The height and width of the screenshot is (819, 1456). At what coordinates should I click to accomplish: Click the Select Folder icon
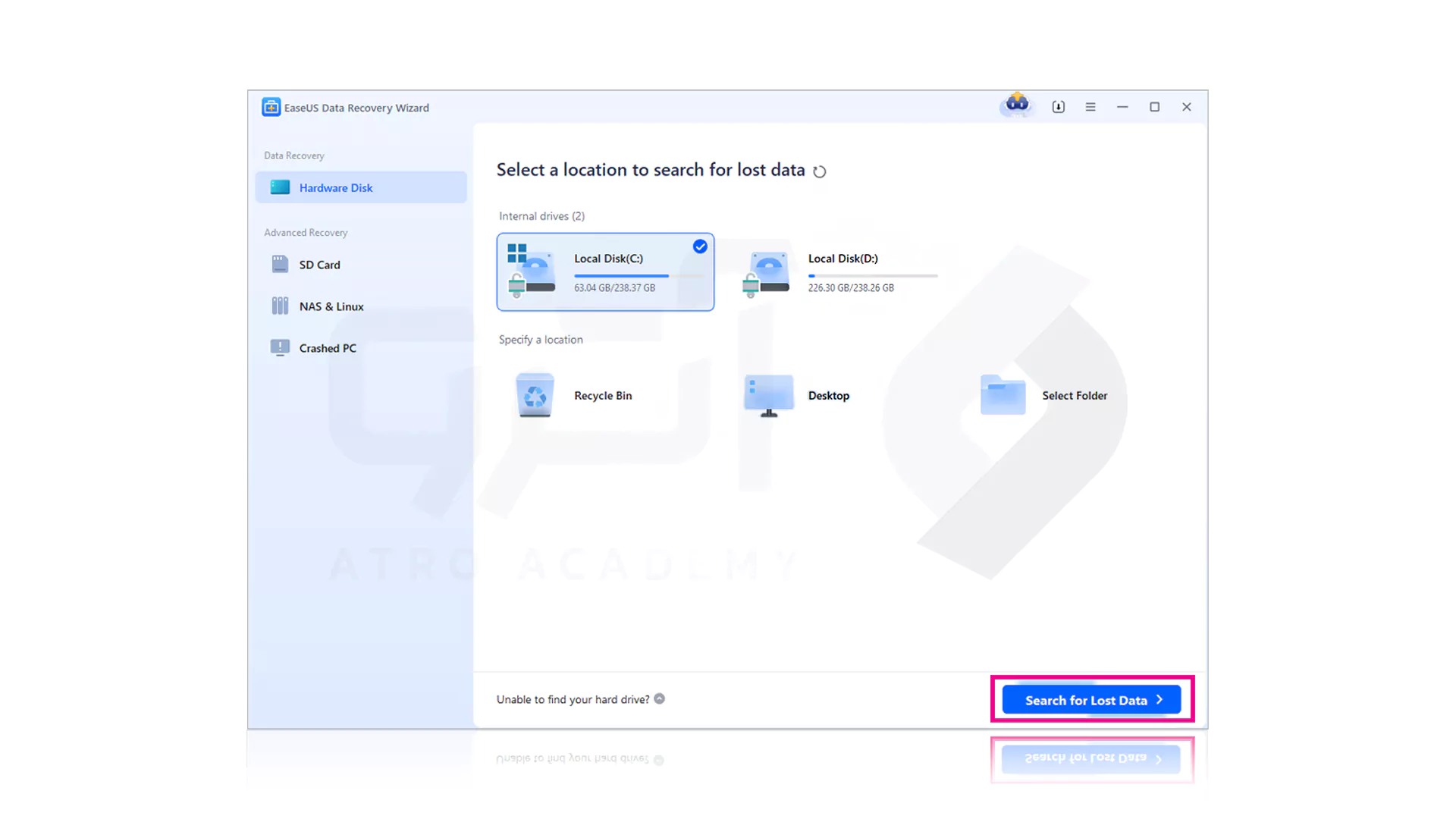point(1003,394)
